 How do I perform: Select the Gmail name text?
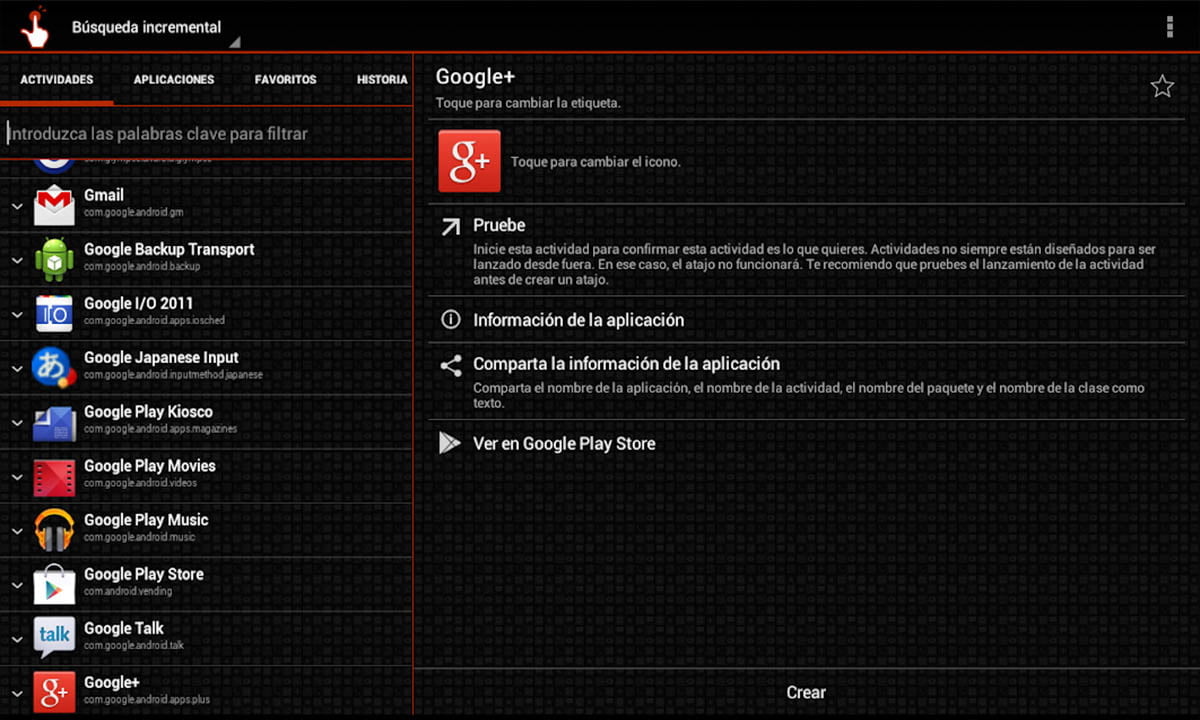[104, 195]
